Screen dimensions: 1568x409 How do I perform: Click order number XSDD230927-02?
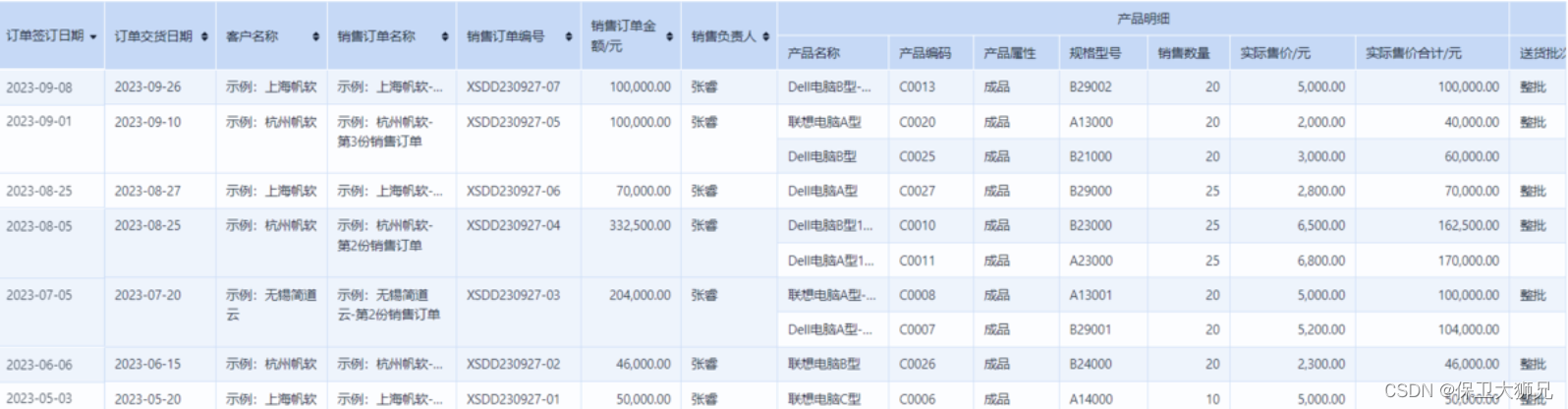513,364
